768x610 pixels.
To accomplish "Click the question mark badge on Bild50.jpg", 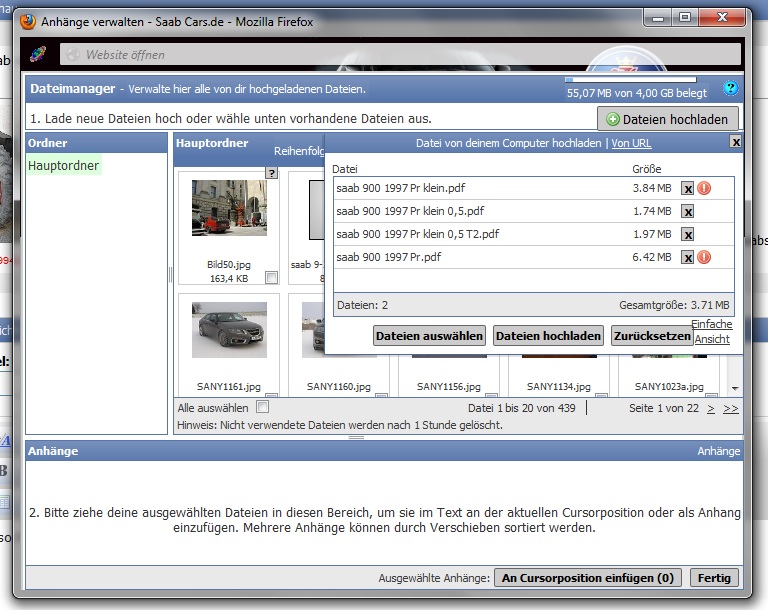I will tap(271, 173).
